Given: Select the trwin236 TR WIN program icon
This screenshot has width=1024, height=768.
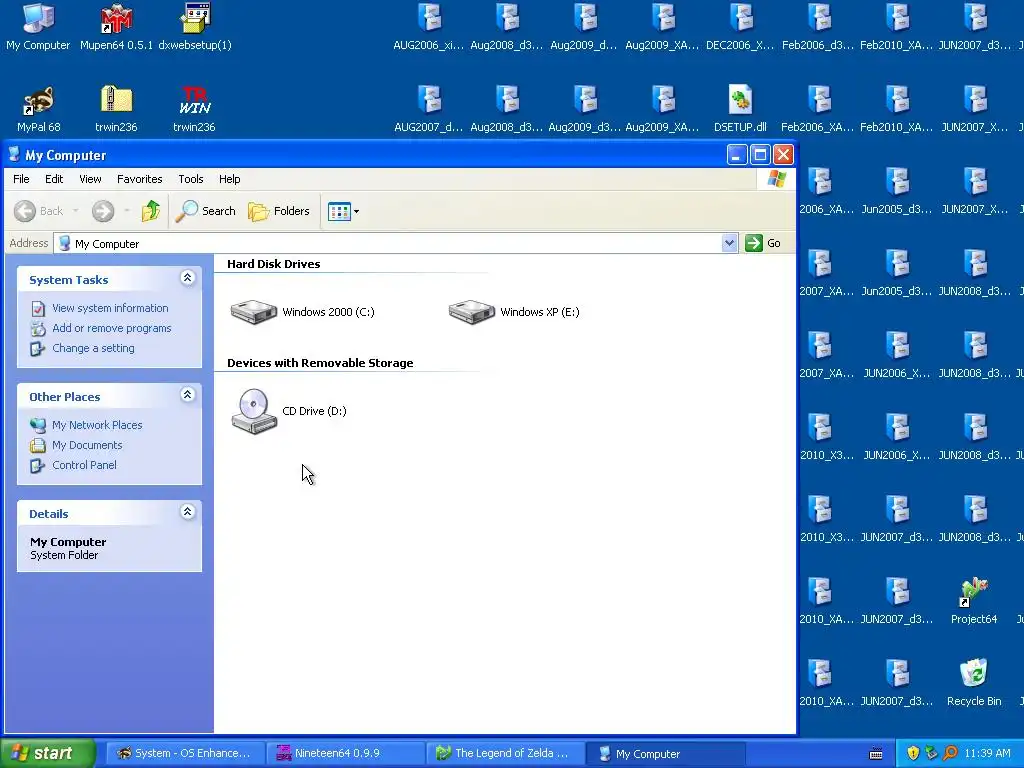Looking at the screenshot, I should coord(195,110).
